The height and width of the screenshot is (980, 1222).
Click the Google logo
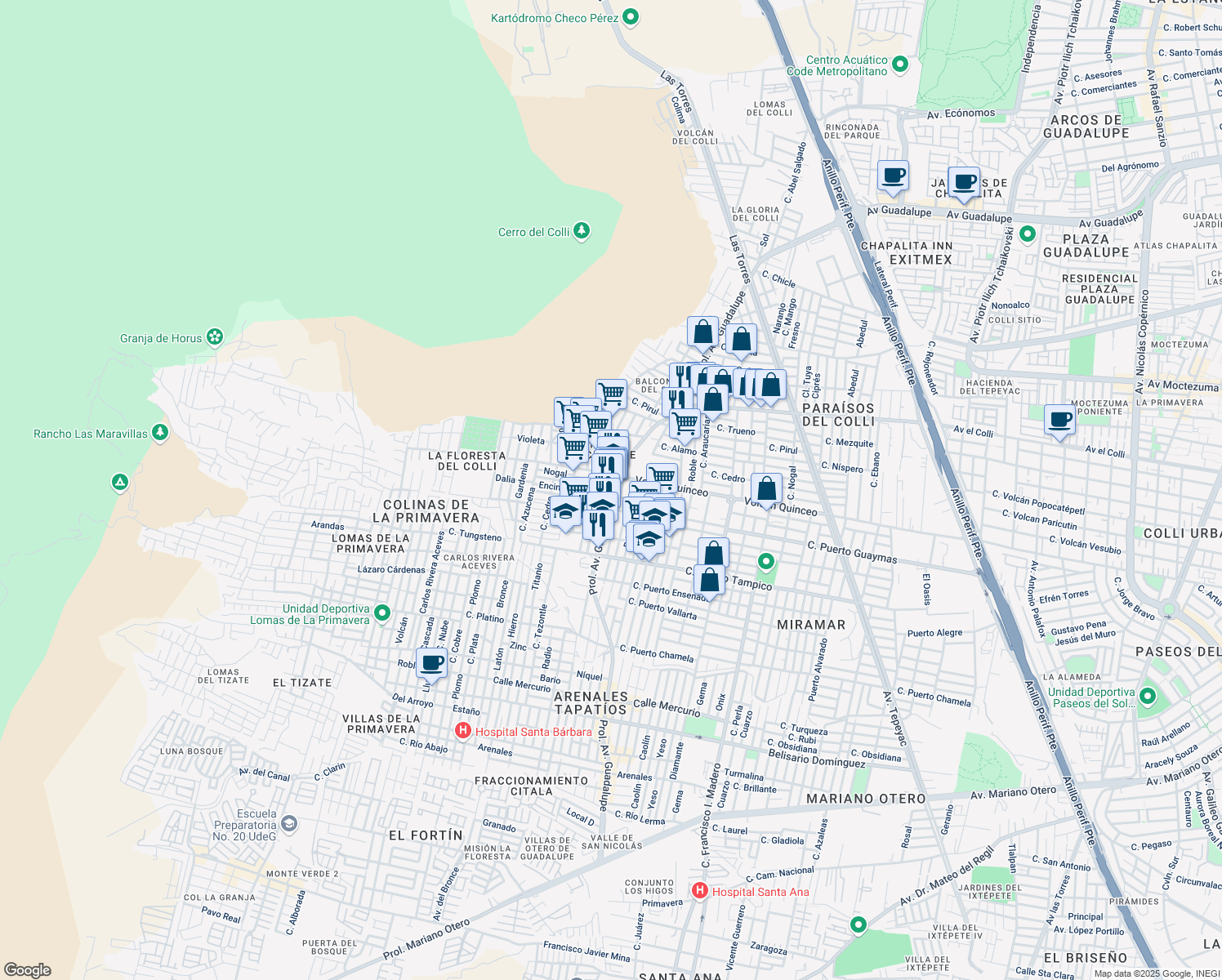[27, 970]
